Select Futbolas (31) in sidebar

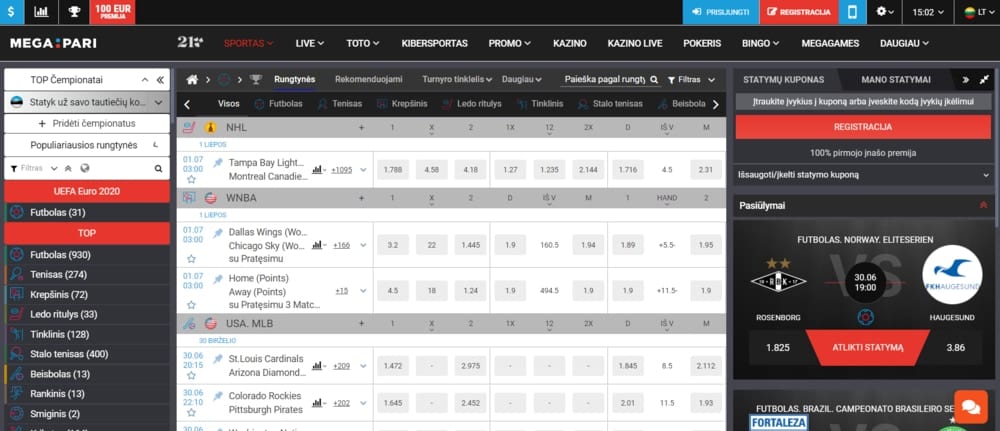click(x=87, y=212)
